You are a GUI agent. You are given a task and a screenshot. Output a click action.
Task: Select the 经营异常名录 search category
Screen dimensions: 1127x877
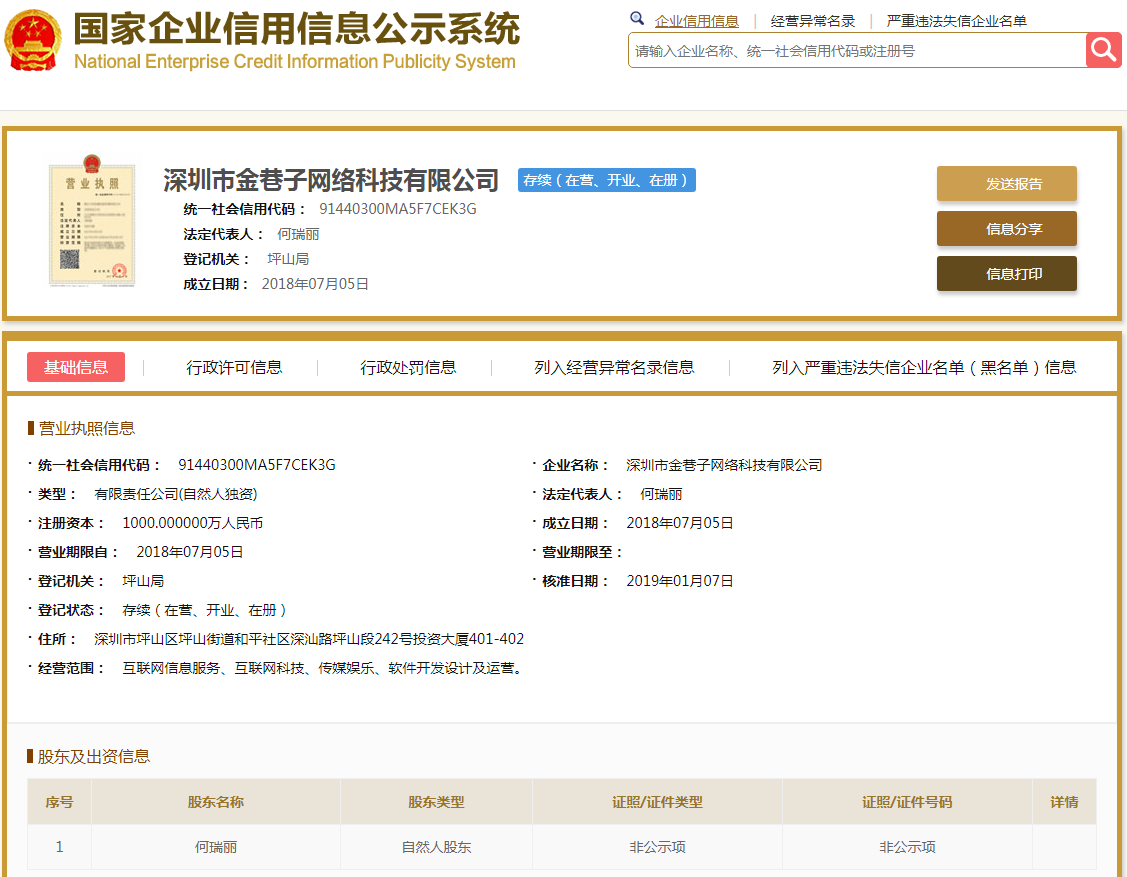(x=813, y=21)
